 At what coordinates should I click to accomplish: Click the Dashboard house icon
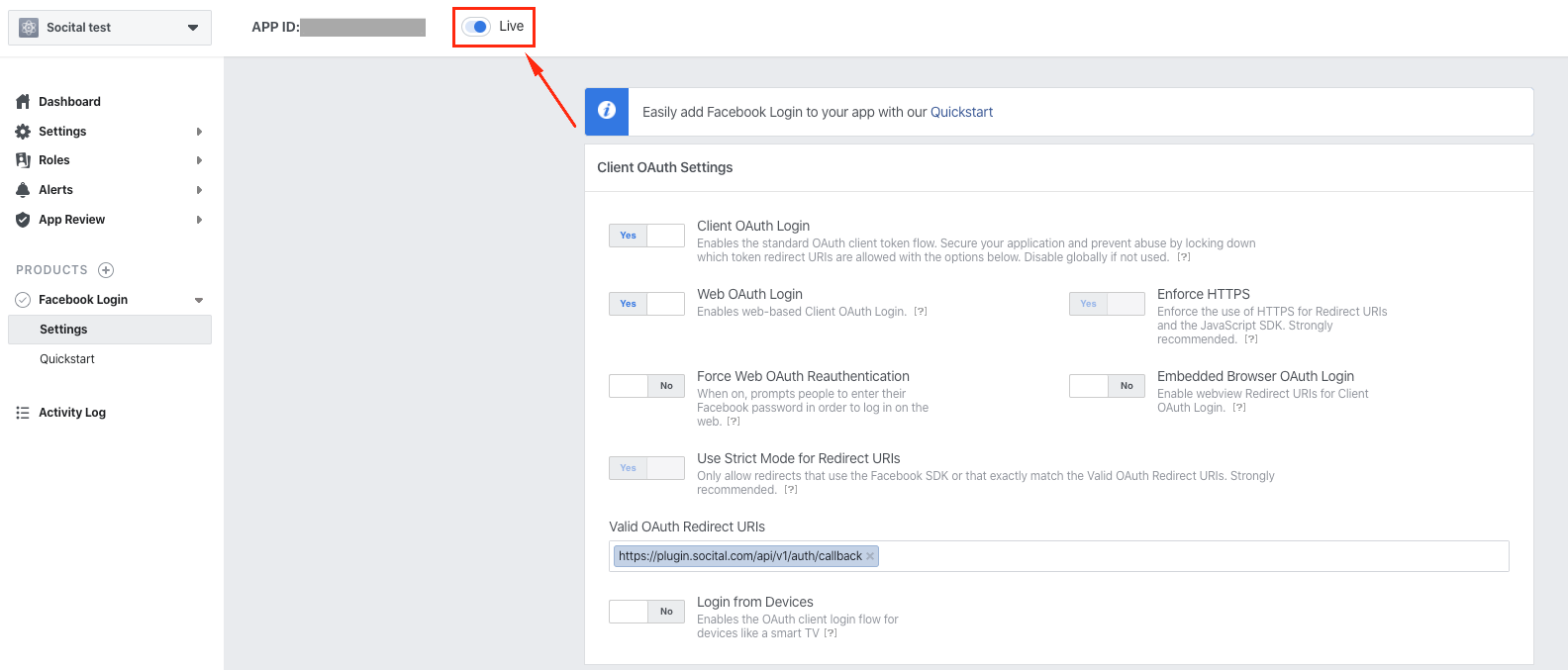tap(23, 101)
